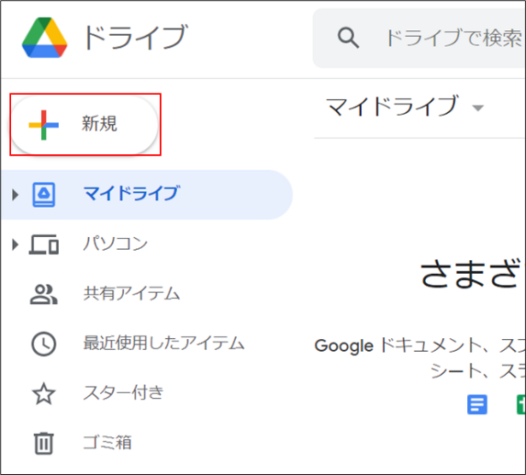This screenshot has width=526, height=475.
Task: Click the 共有アイテム people icon
Action: tap(44, 294)
